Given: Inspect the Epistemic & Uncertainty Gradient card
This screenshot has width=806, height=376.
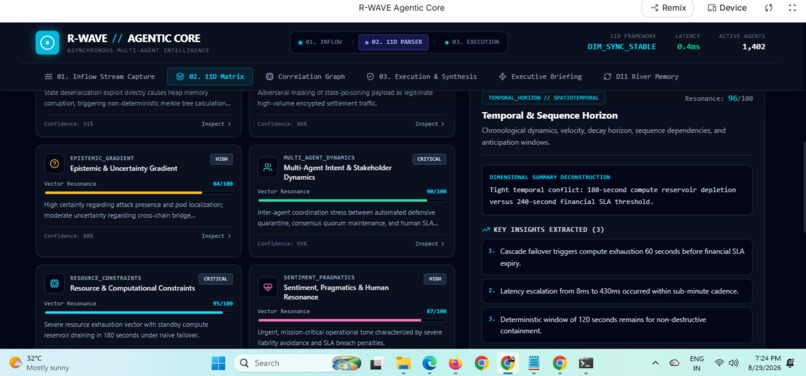Looking at the screenshot, I should [x=216, y=236].
